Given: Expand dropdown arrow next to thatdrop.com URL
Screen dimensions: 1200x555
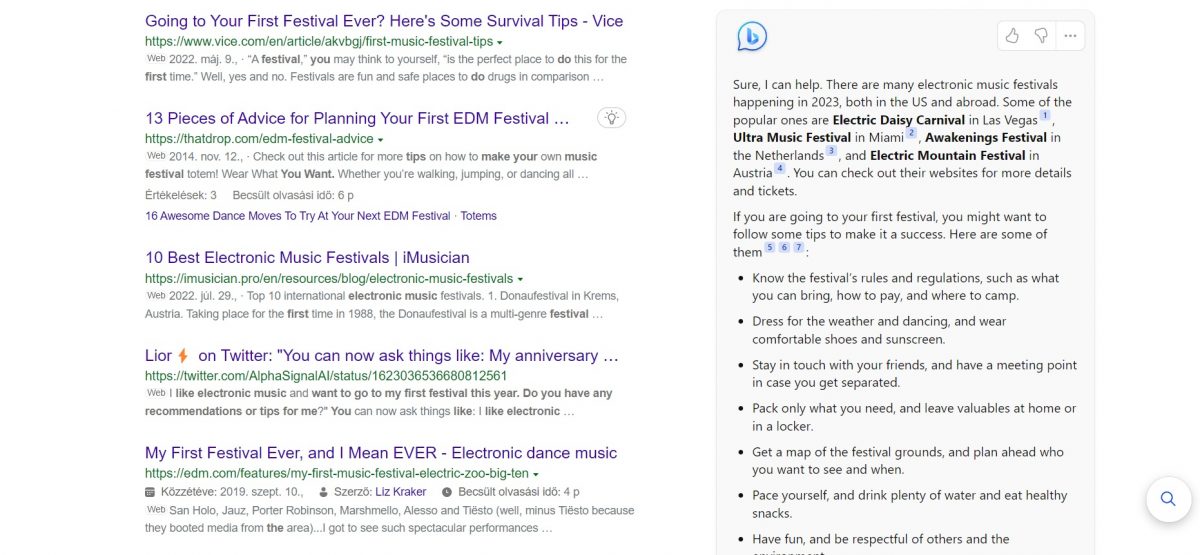Looking at the screenshot, I should pos(381,139).
